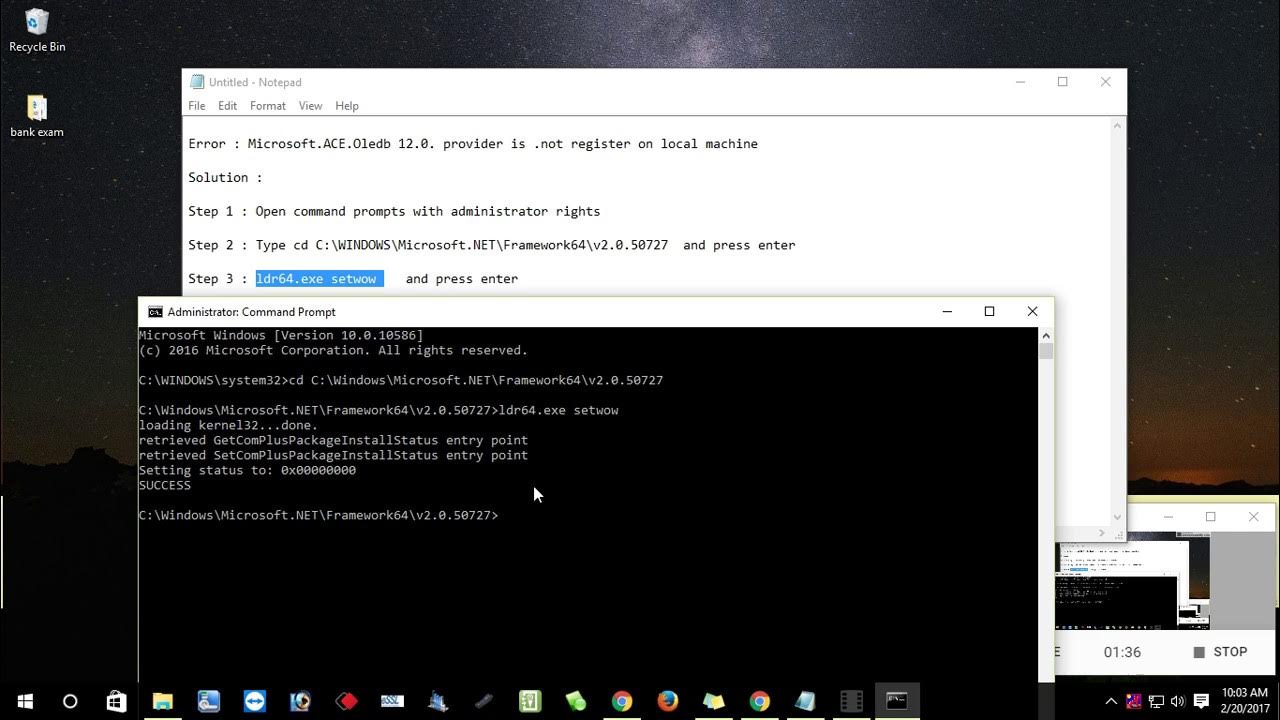Viewport: 1280px width, 720px height.
Task: Click 'Setting status to: 0x00000000' line
Action: (247, 470)
